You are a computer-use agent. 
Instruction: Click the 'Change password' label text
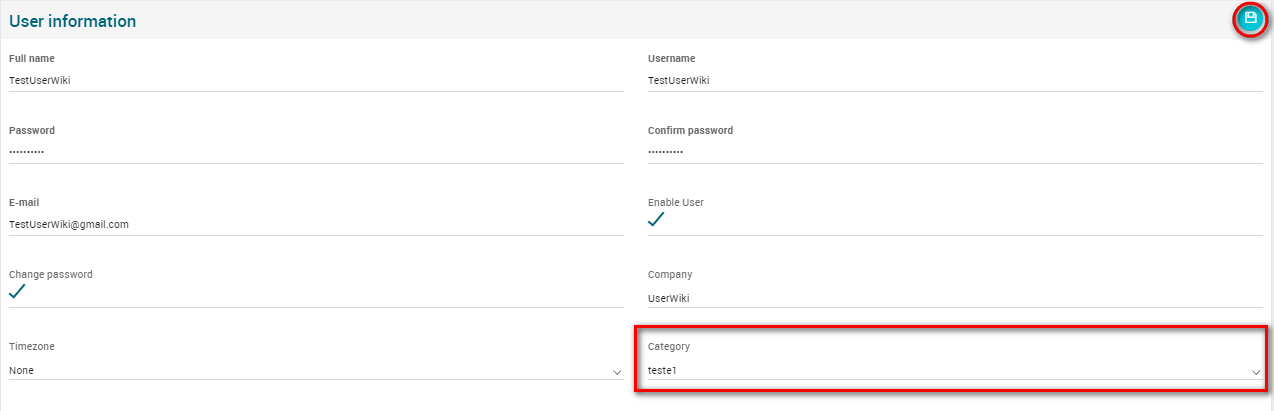[x=51, y=274]
